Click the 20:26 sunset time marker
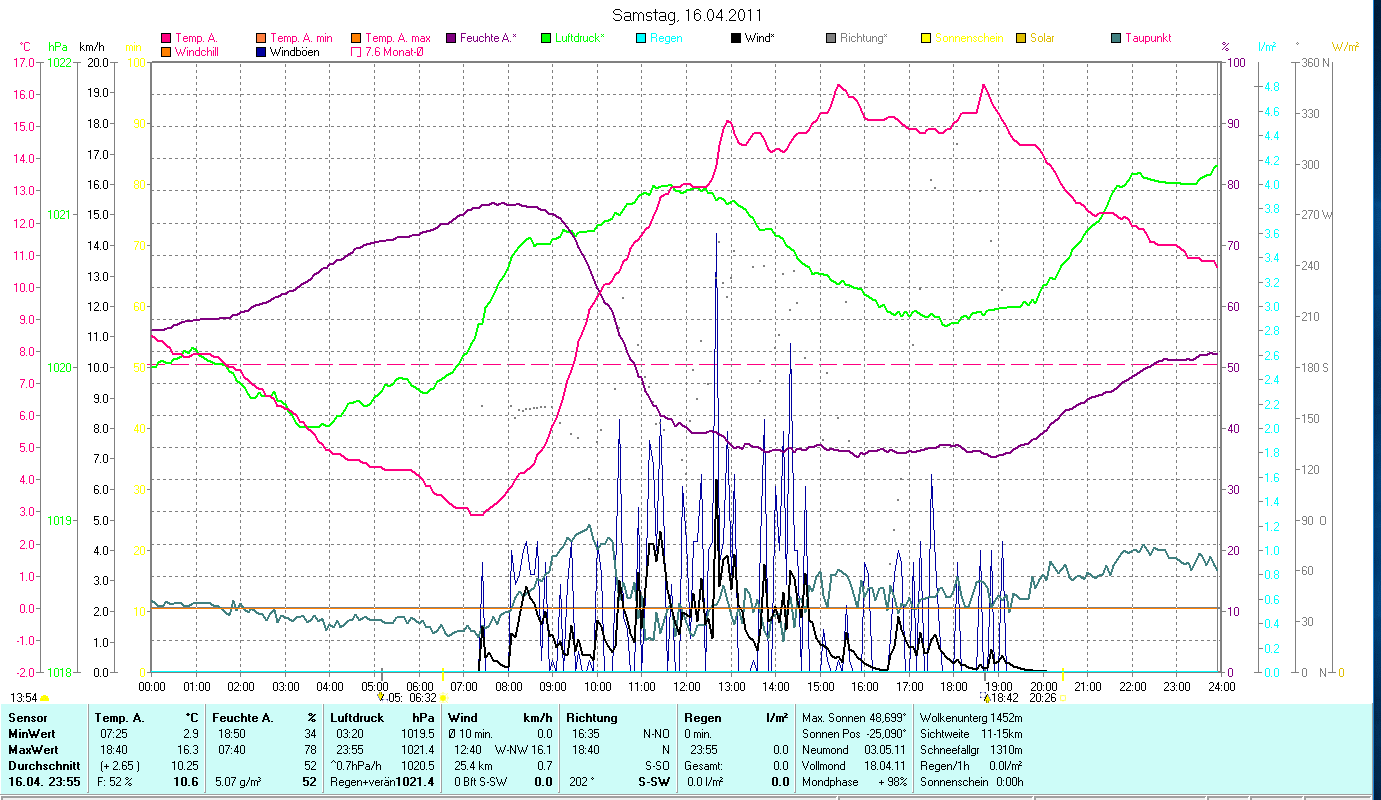 1043,697
